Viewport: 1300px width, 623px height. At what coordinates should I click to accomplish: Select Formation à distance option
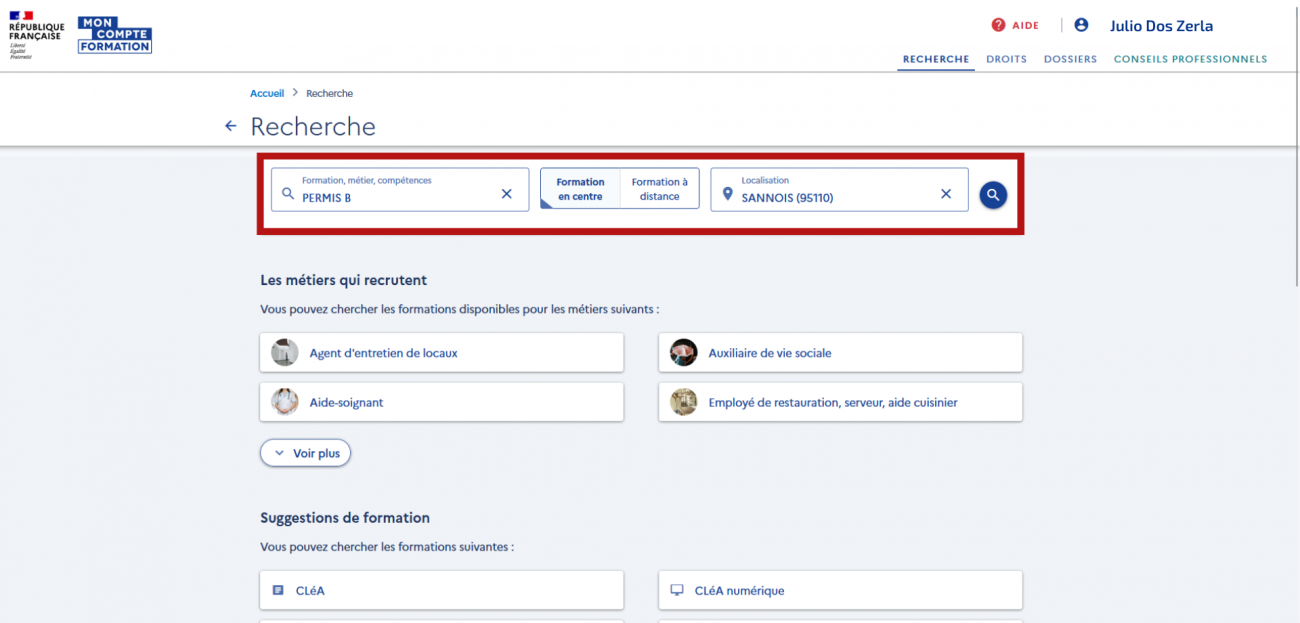(x=660, y=189)
